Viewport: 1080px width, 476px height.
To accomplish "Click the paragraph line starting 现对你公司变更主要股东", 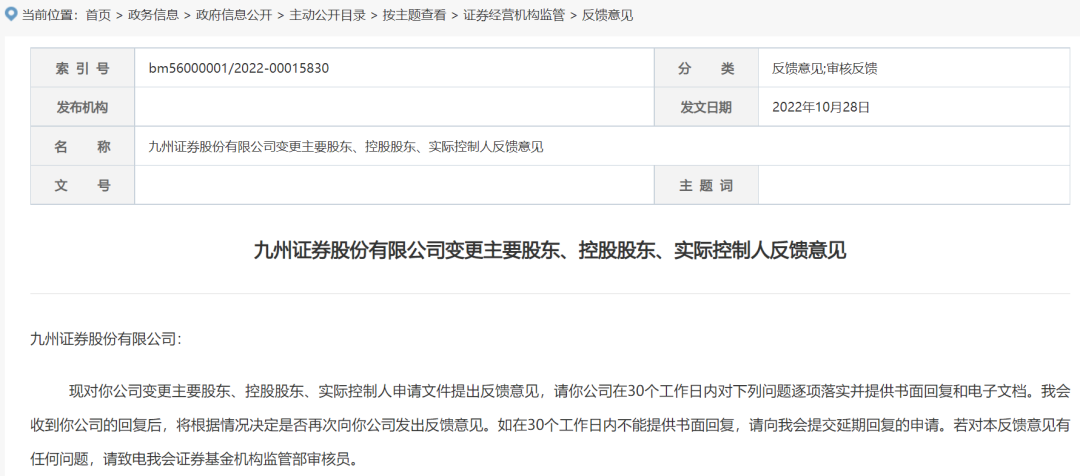I will [570, 392].
